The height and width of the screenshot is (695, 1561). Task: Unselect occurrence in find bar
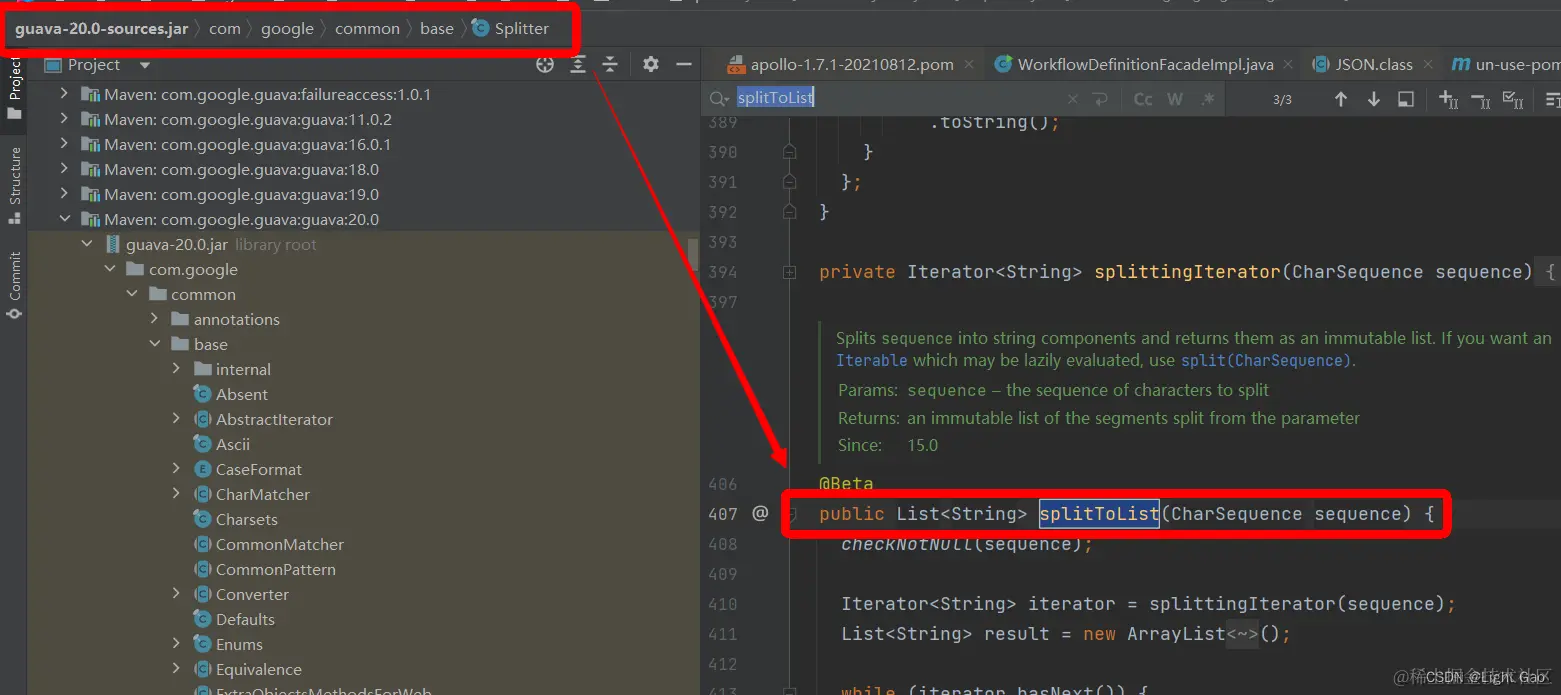tap(1481, 99)
